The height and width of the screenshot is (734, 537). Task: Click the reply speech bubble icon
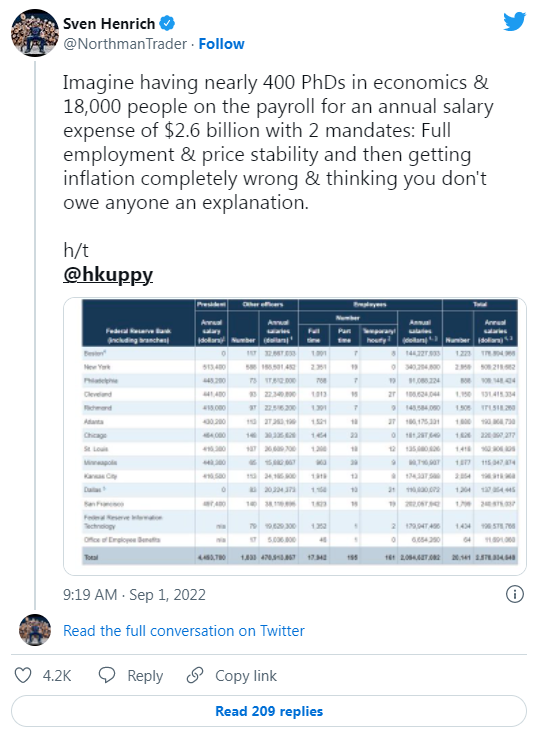point(107,675)
